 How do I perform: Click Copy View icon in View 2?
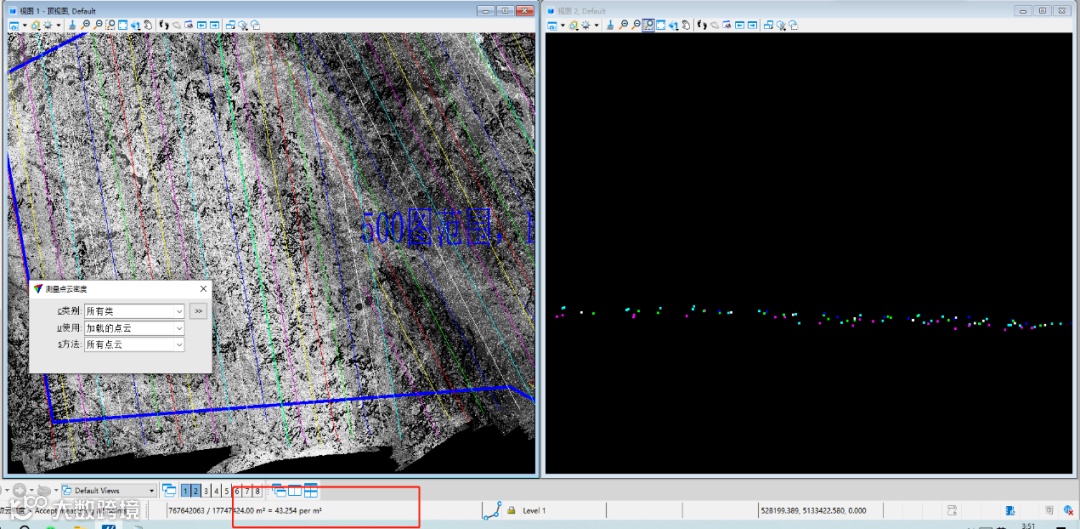[768, 25]
